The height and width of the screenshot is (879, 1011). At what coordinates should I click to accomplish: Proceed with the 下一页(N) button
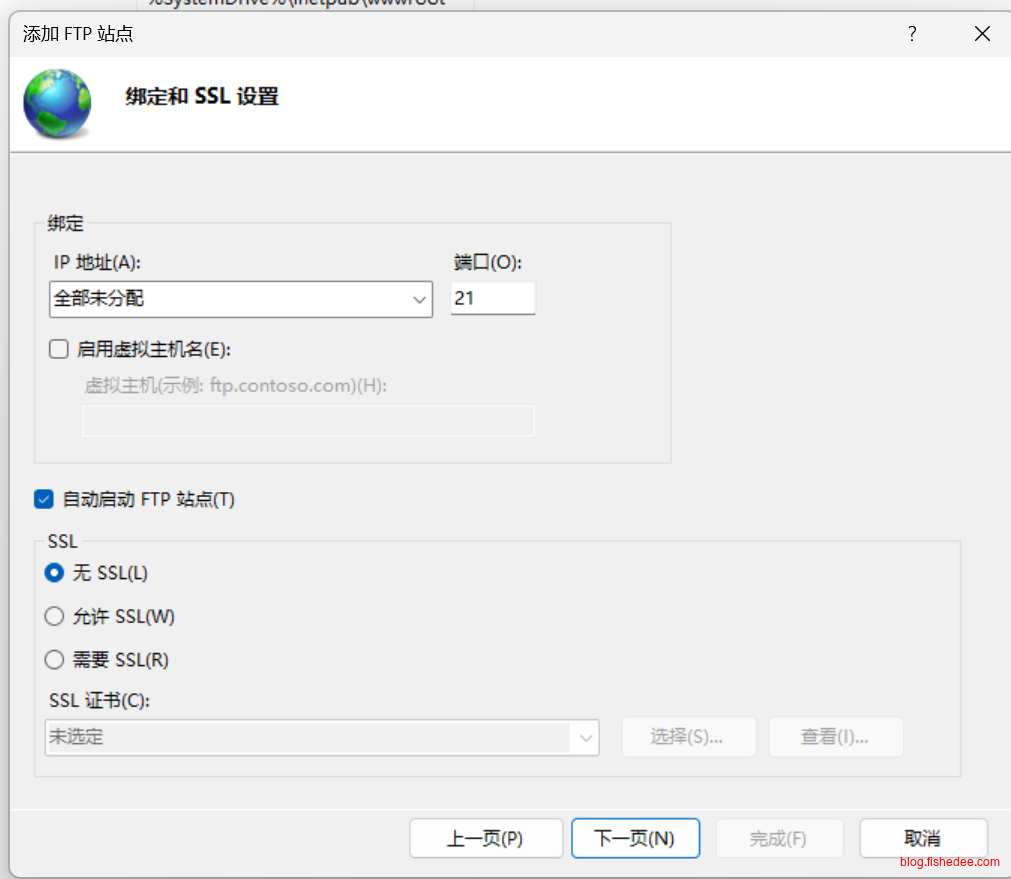tap(635, 838)
